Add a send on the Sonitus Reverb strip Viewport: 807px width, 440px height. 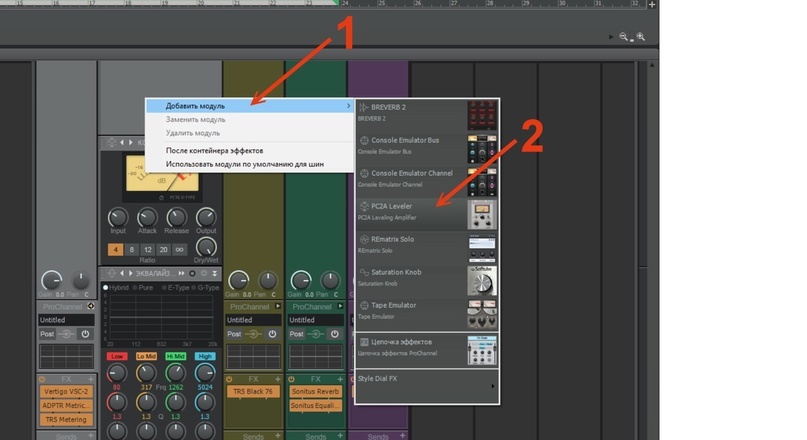pos(340,436)
